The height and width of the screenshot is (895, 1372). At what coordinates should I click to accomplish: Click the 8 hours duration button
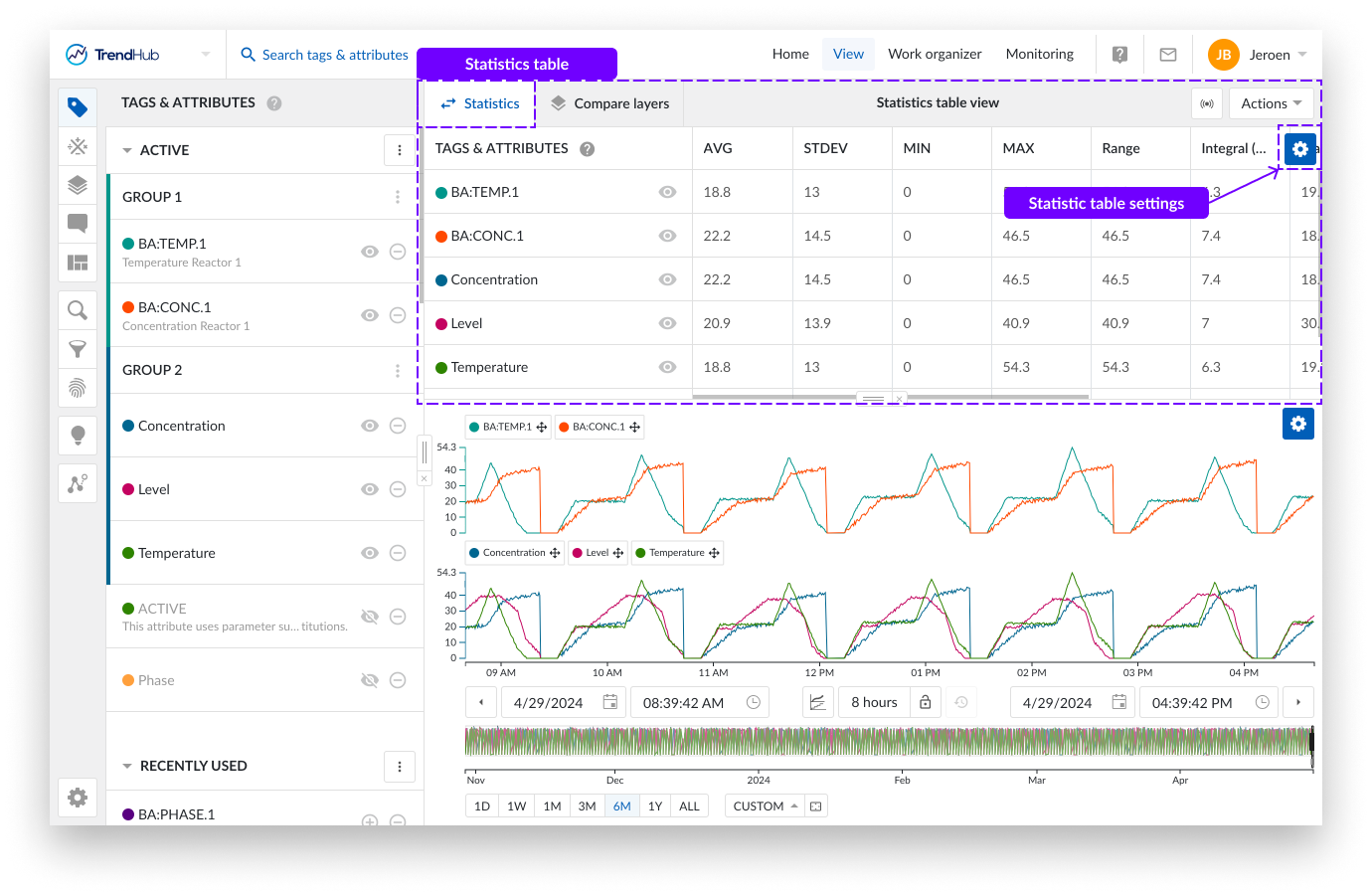tap(874, 702)
